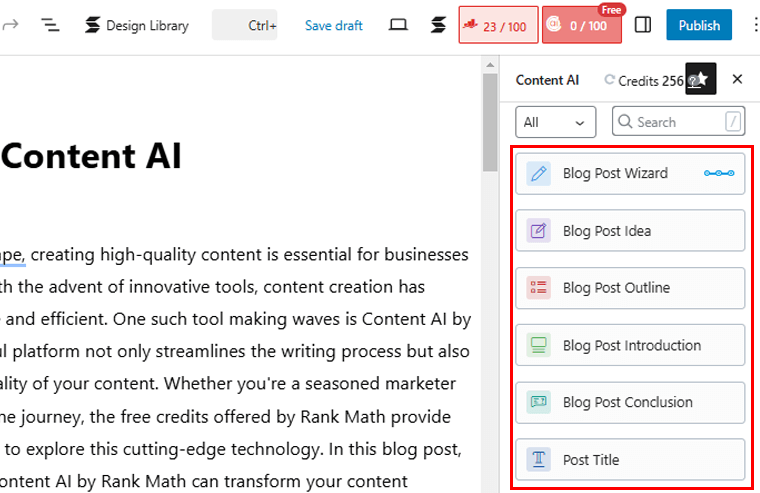
Task: Select the Blog Post Idea tool
Action: (630, 231)
